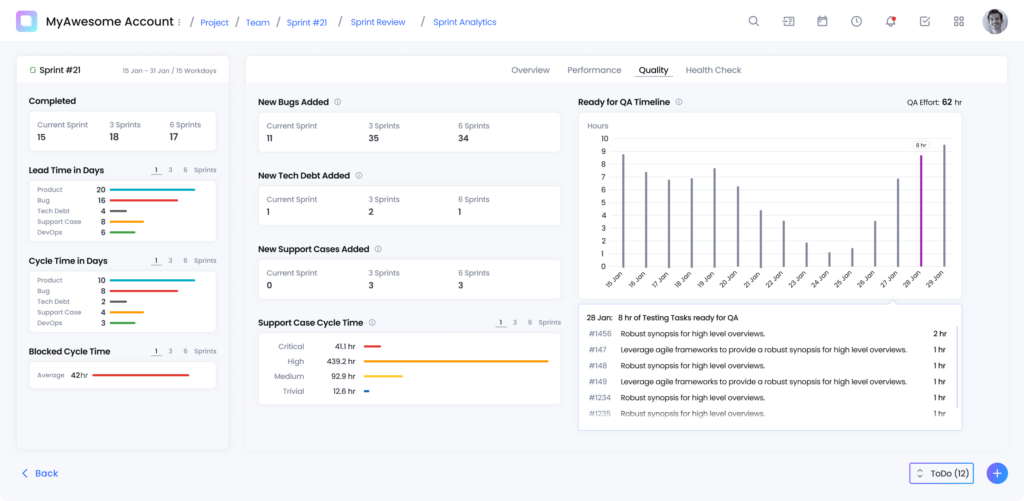Image resolution: width=1024 pixels, height=501 pixels.
Task: Open notifications bell icon
Action: pos(890,22)
